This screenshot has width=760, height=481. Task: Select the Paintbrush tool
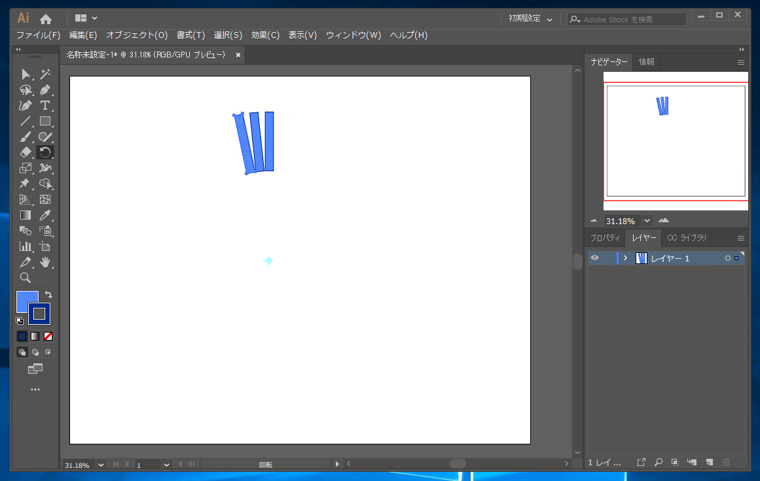click(25, 137)
